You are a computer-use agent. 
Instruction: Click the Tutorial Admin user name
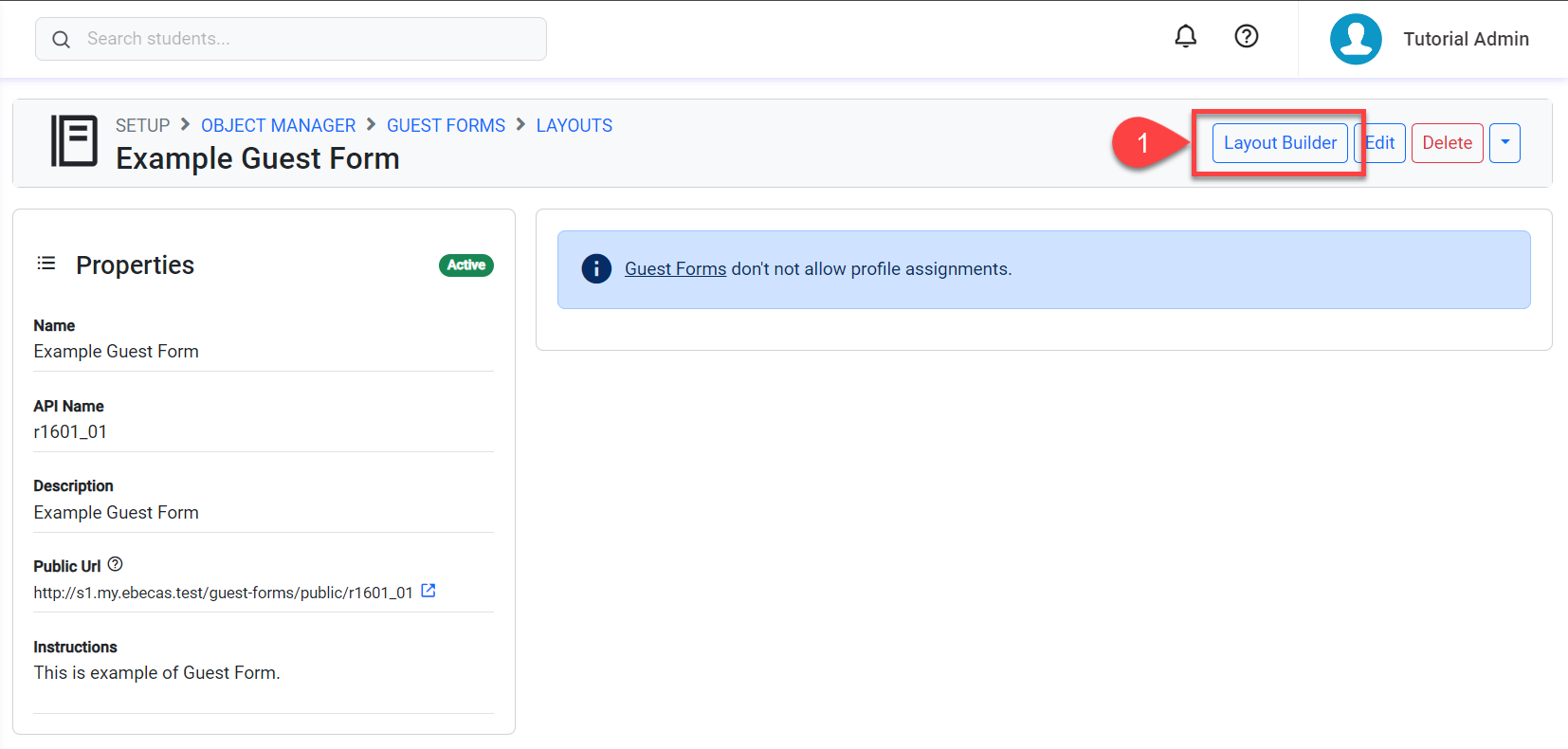click(x=1466, y=39)
